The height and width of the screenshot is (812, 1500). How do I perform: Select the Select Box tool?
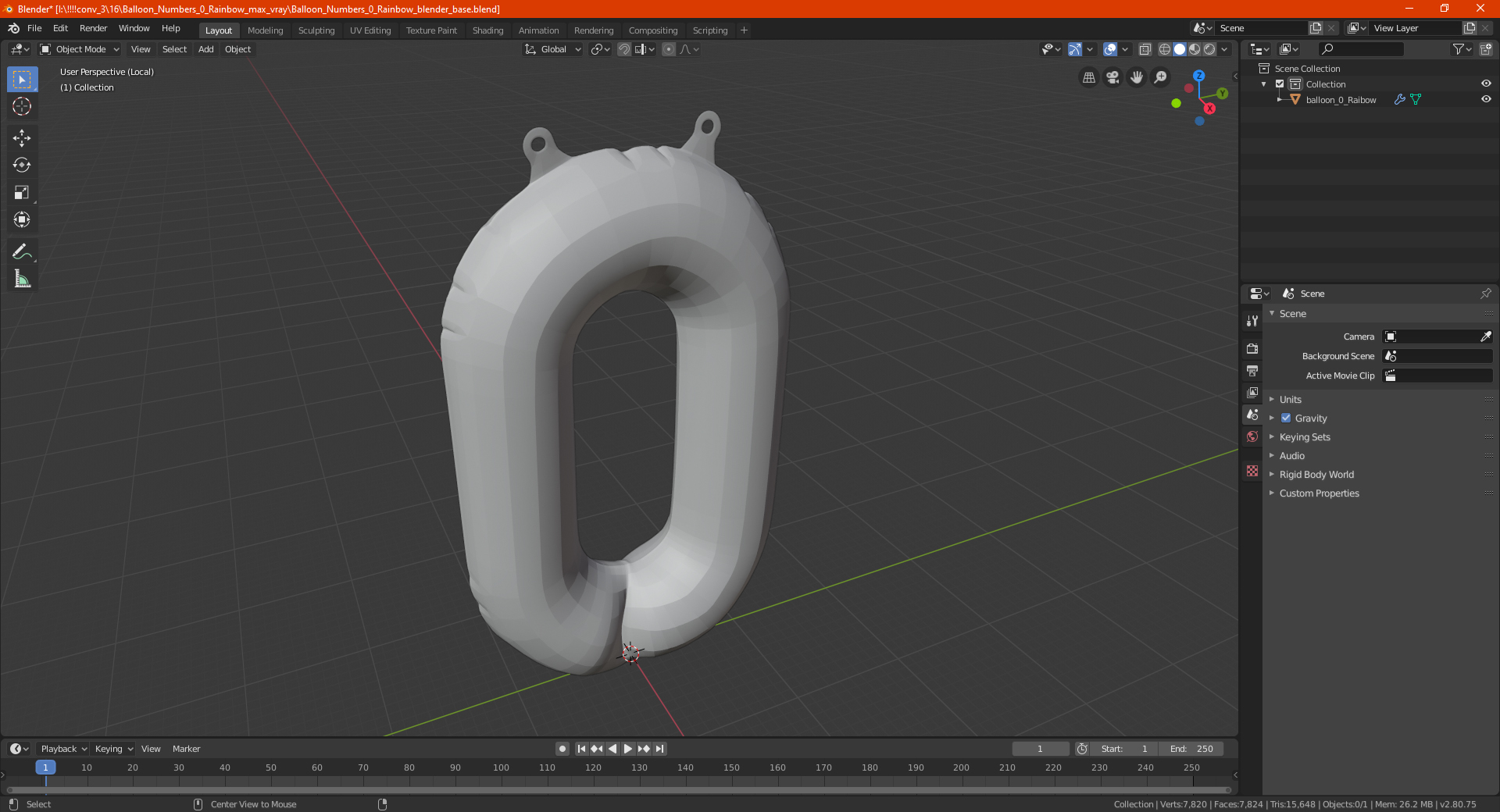[22, 80]
